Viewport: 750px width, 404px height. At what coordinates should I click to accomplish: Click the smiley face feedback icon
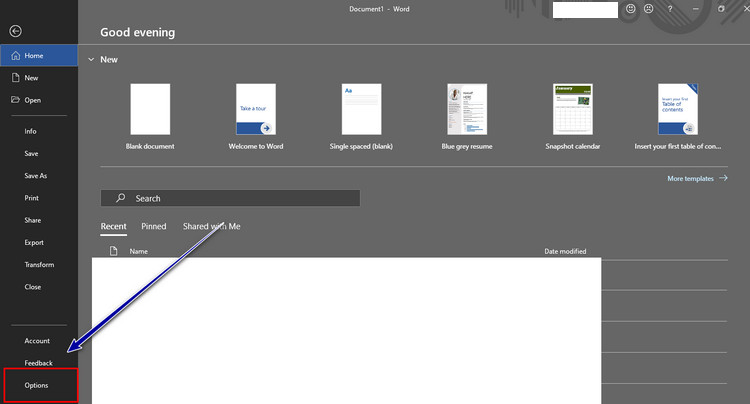pos(631,9)
